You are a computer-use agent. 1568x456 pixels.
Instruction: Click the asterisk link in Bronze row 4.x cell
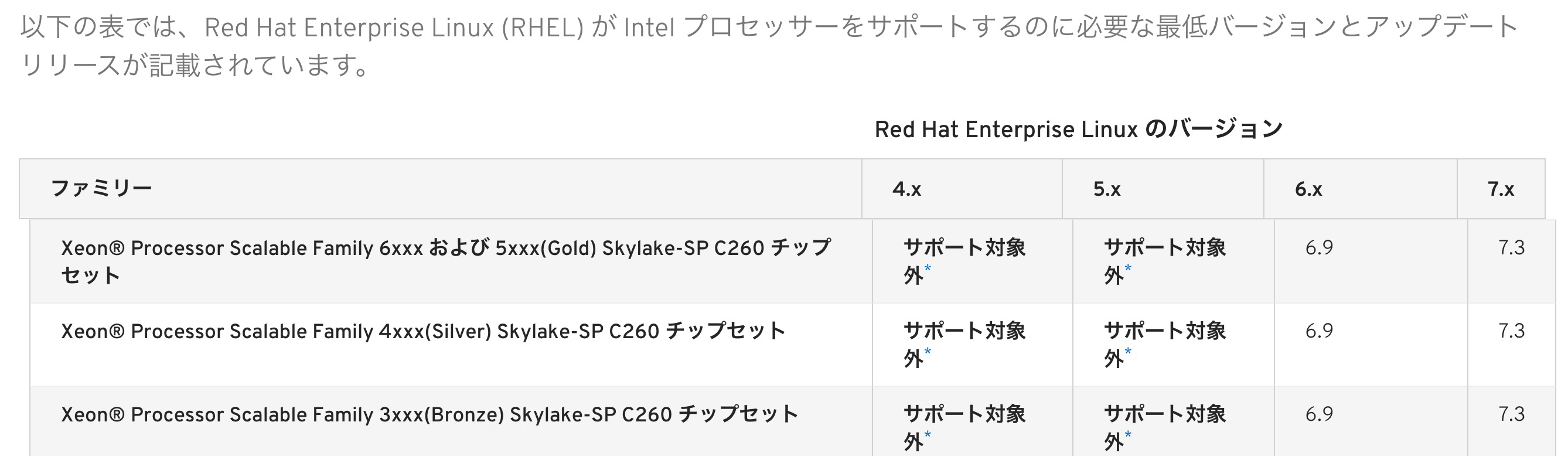(x=927, y=435)
